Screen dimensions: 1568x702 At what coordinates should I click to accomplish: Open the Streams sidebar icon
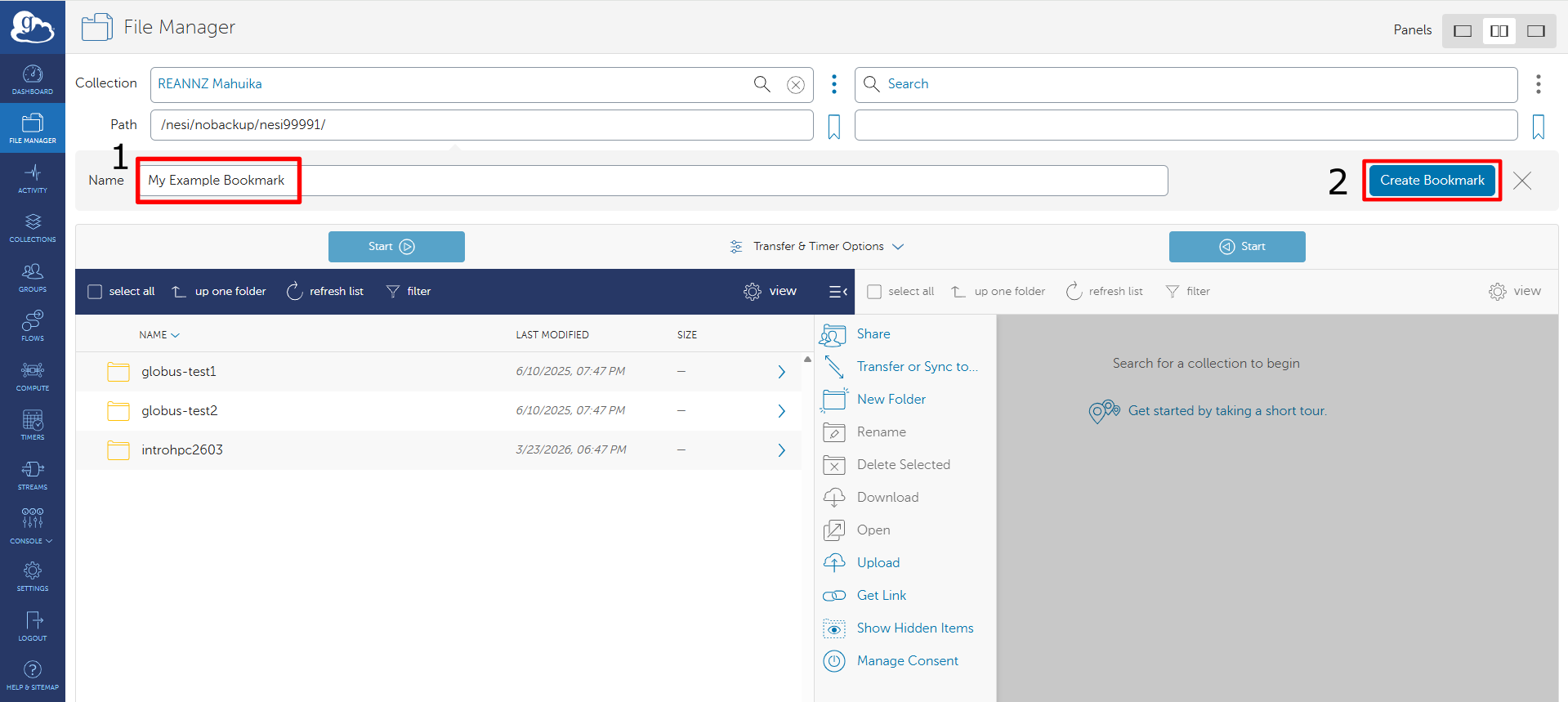click(x=33, y=475)
